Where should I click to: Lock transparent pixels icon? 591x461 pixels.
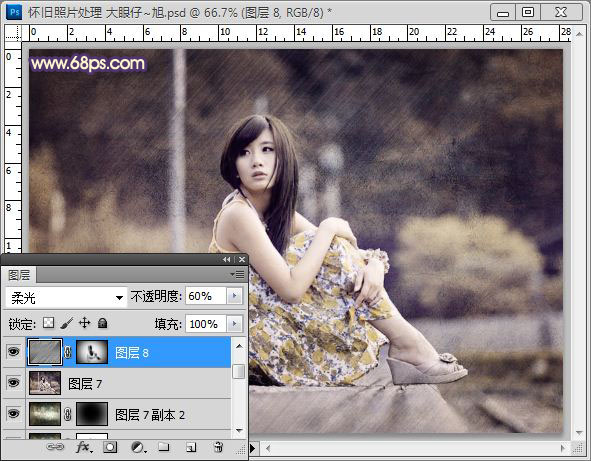coord(48,323)
